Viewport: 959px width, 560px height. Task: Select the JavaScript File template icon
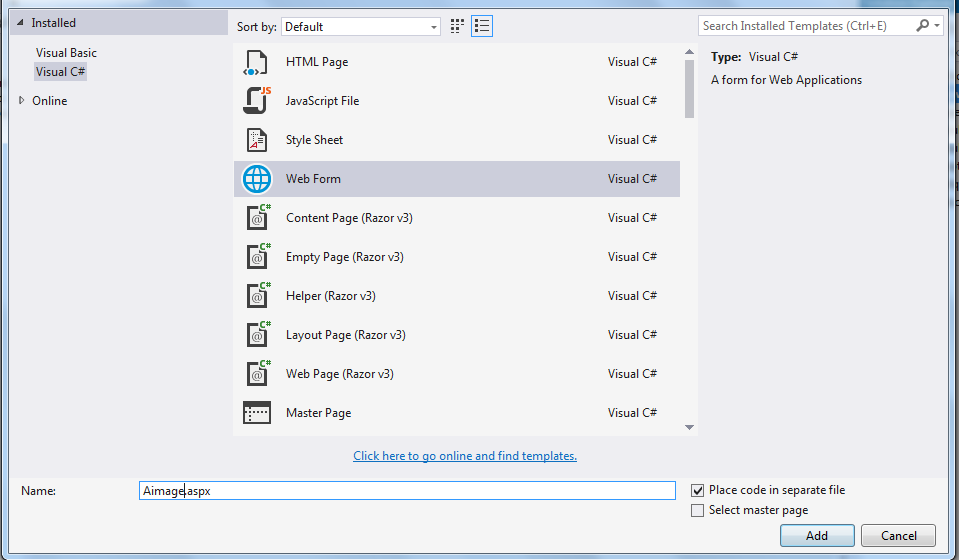coord(257,101)
